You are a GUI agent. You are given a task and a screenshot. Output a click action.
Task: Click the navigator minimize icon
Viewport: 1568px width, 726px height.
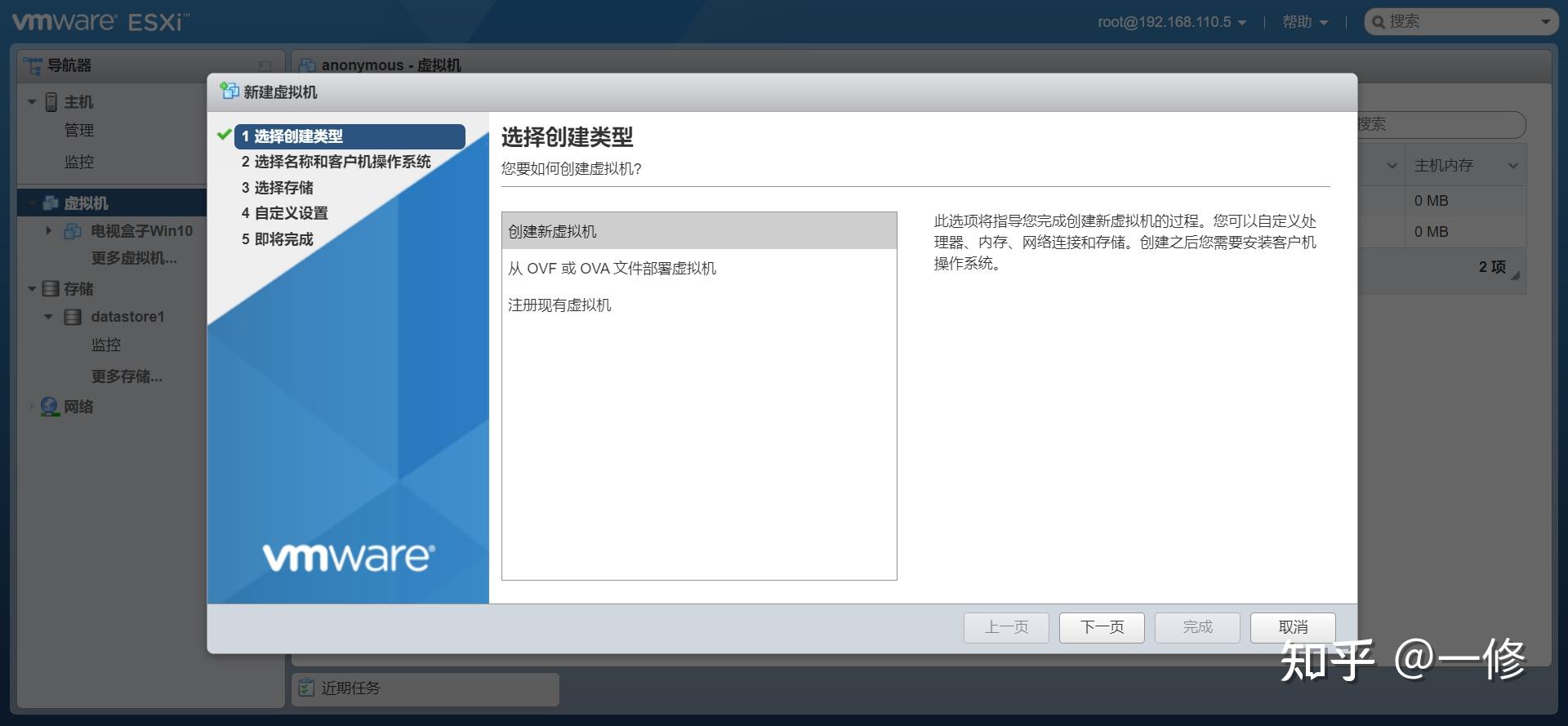coord(265,65)
